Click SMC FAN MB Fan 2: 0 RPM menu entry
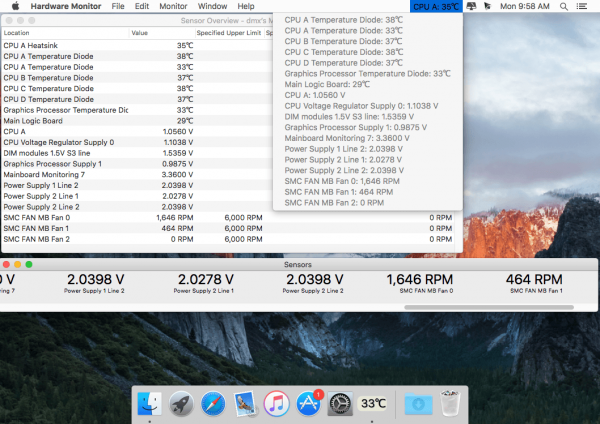The width and height of the screenshot is (600, 424). (x=367, y=203)
